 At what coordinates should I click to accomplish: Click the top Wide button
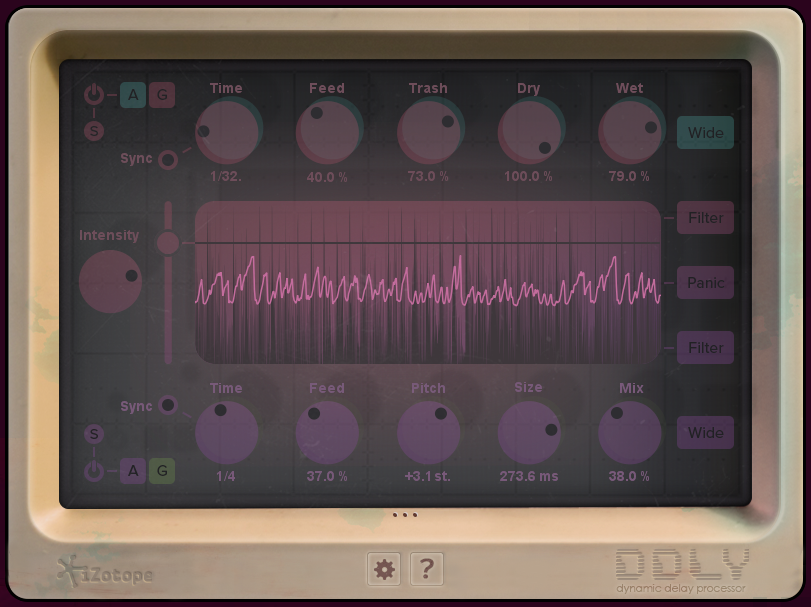(x=705, y=133)
